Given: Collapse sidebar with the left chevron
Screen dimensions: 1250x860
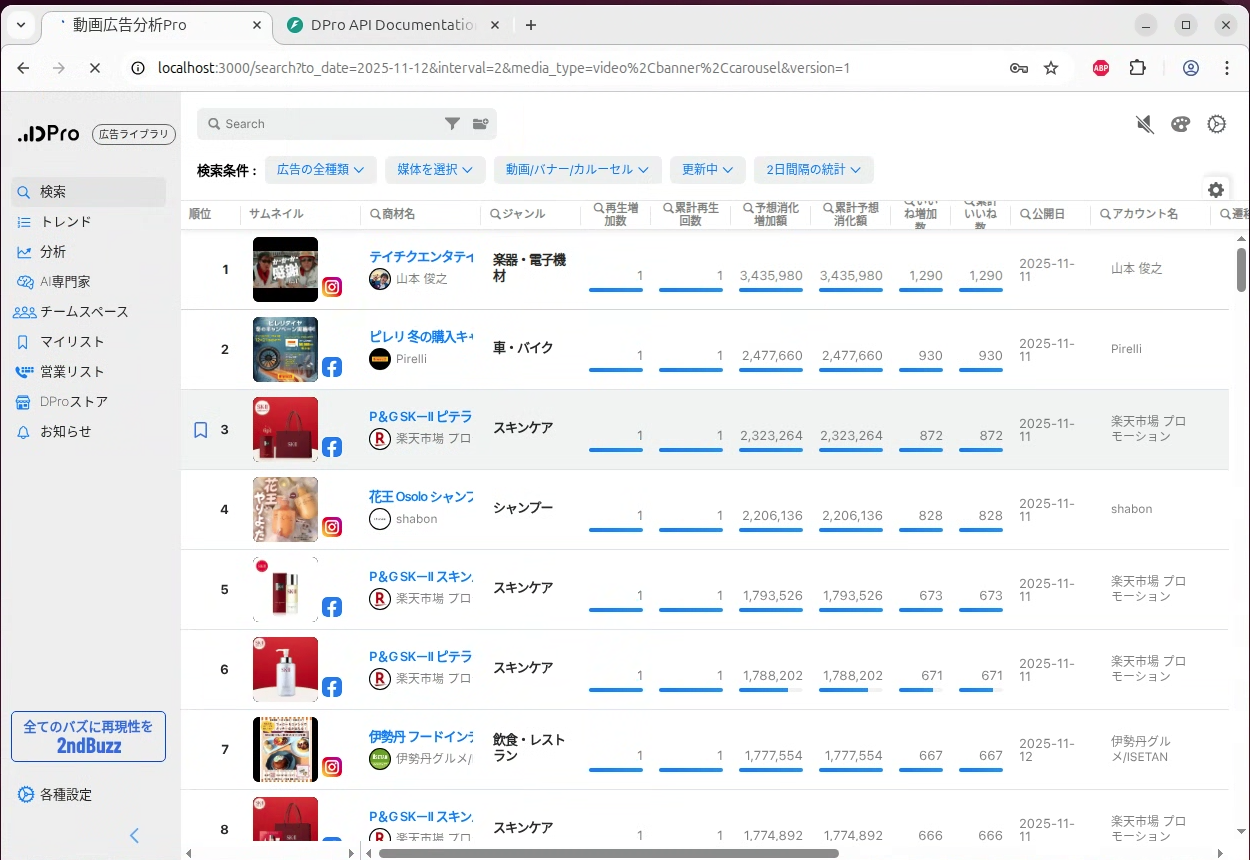Looking at the screenshot, I should point(135,835).
